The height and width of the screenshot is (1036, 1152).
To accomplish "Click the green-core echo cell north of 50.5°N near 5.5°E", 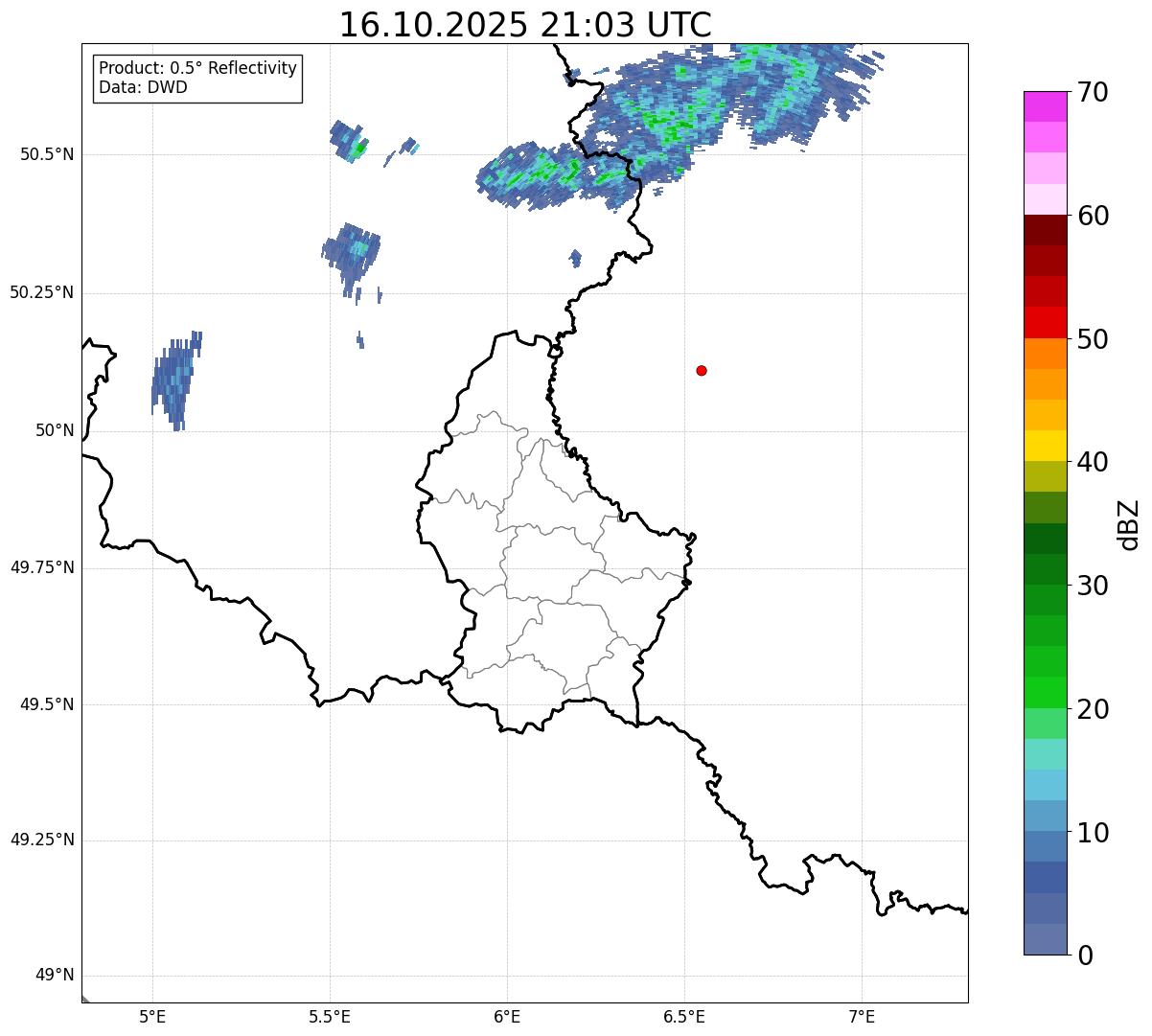I will [x=351, y=142].
